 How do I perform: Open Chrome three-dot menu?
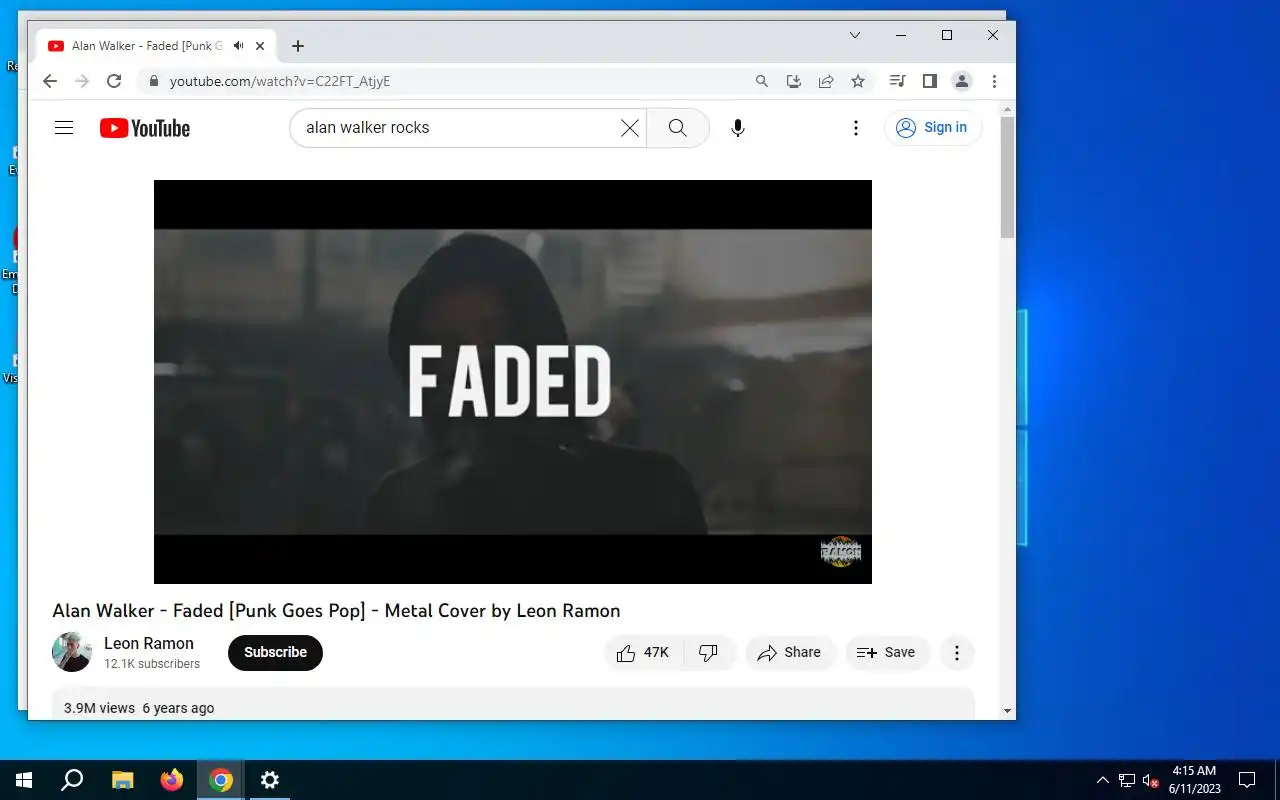click(994, 81)
